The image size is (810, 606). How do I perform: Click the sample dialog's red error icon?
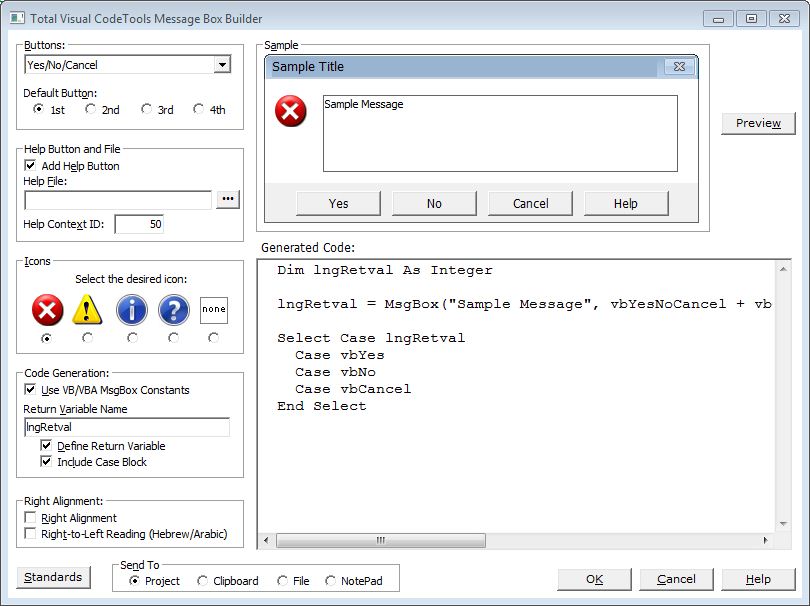pyautogui.click(x=291, y=112)
